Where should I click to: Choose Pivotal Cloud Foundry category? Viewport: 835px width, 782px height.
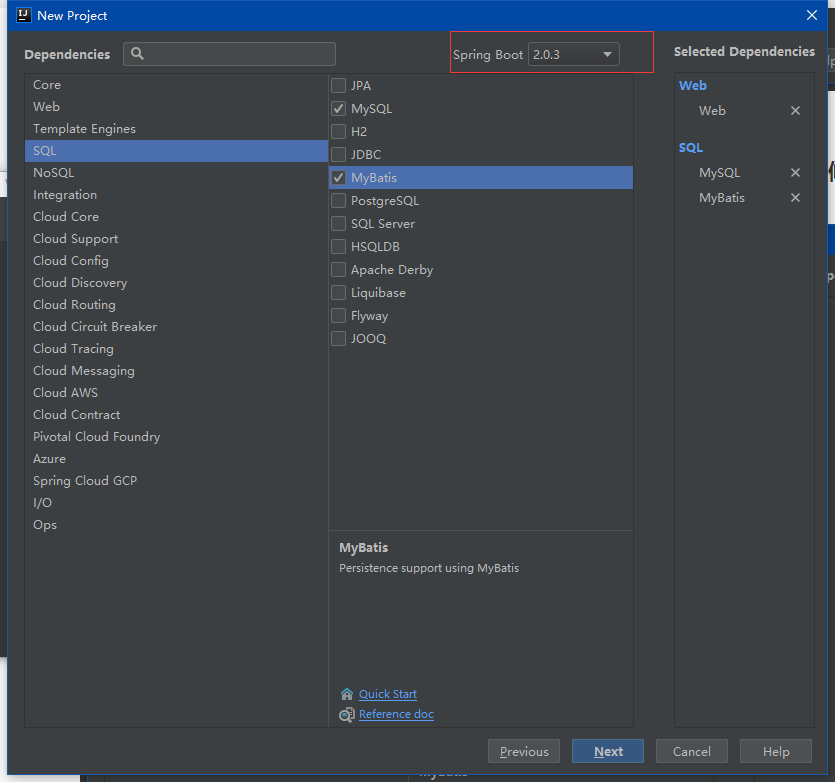[176, 437]
